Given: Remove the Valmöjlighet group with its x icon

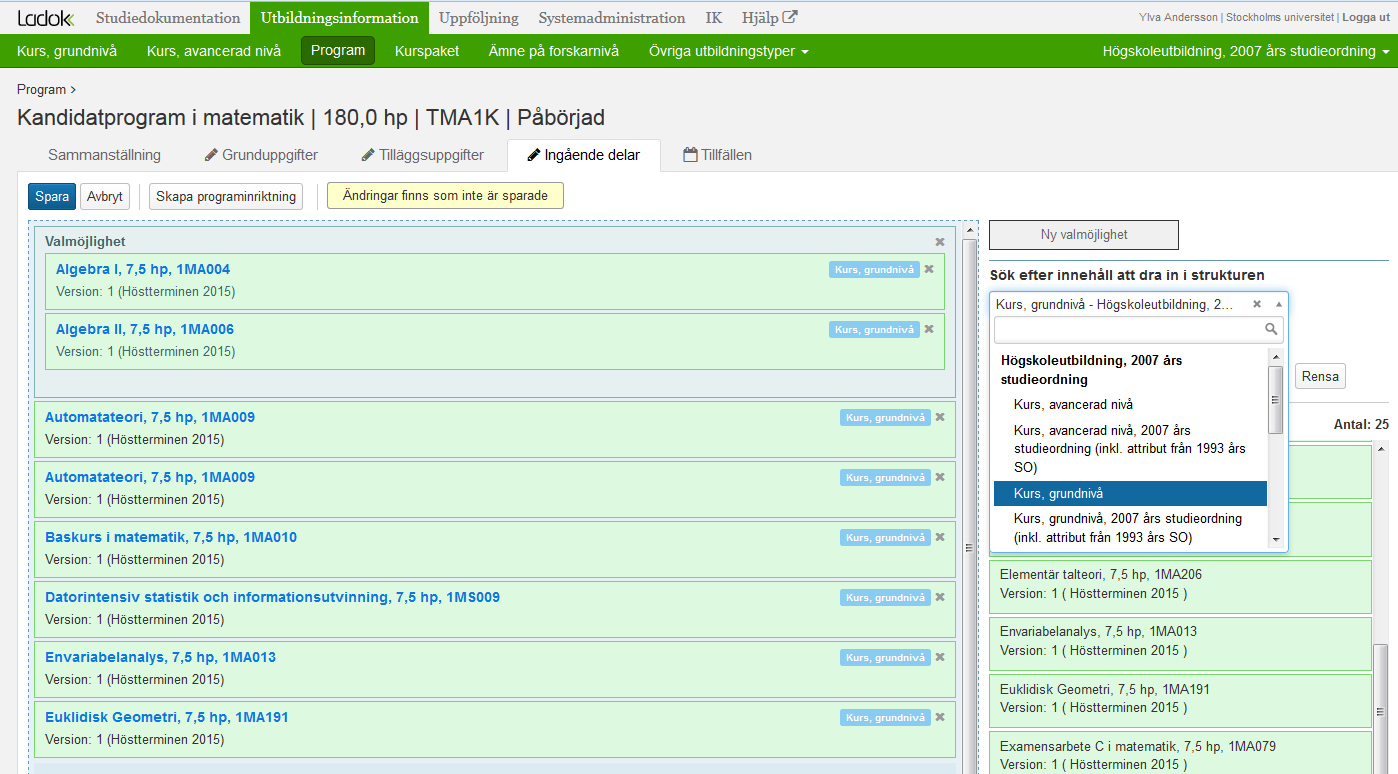Looking at the screenshot, I should [x=940, y=242].
